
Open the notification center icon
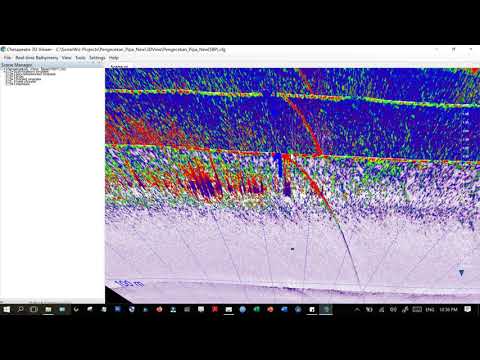click(468, 310)
